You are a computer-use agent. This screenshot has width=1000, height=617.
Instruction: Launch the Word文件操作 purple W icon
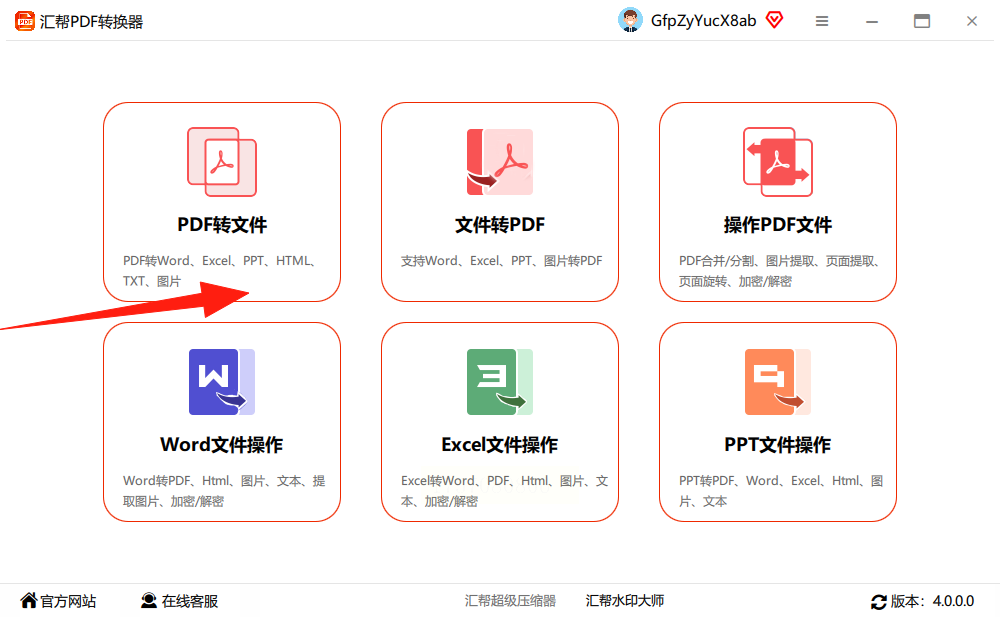(222, 382)
